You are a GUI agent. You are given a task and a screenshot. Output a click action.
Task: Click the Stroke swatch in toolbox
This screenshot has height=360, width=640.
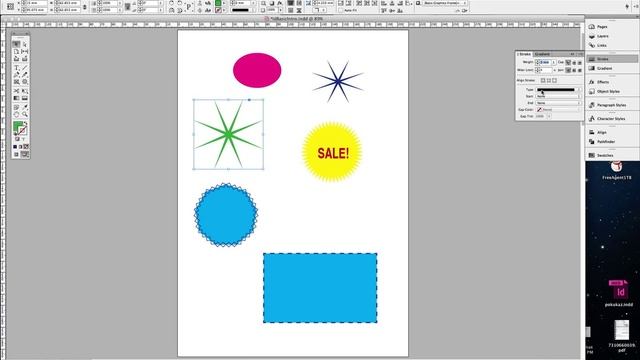pos(22,131)
